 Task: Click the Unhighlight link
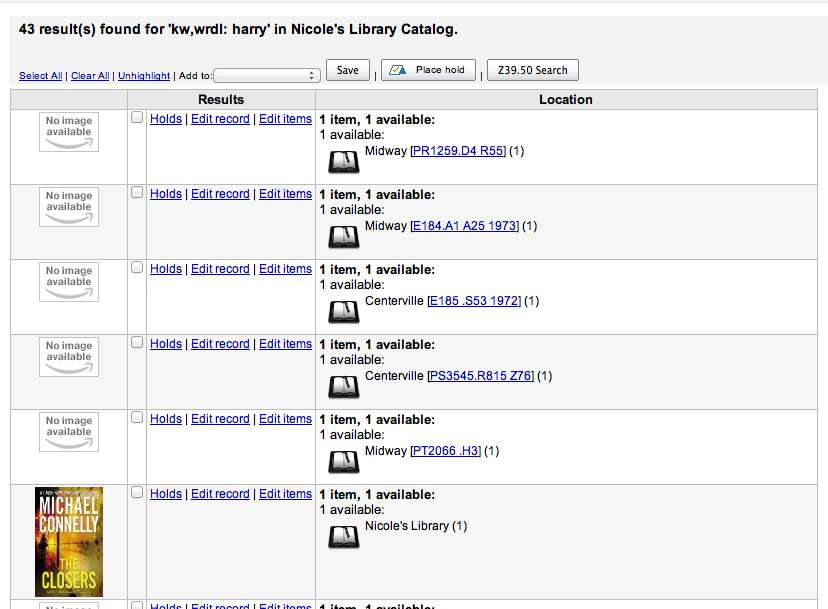[x=144, y=76]
